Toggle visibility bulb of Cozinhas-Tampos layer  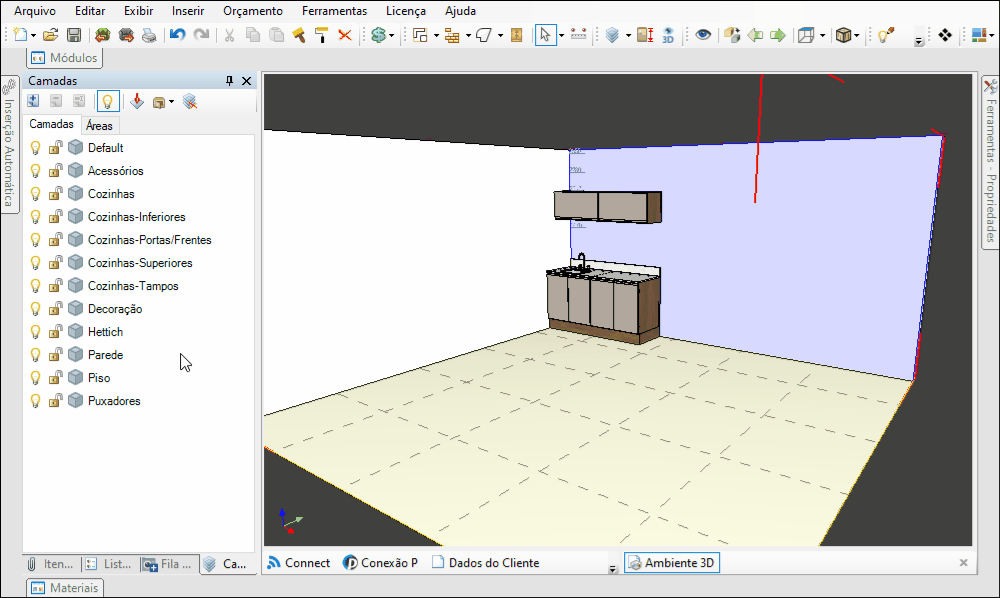click(x=36, y=286)
